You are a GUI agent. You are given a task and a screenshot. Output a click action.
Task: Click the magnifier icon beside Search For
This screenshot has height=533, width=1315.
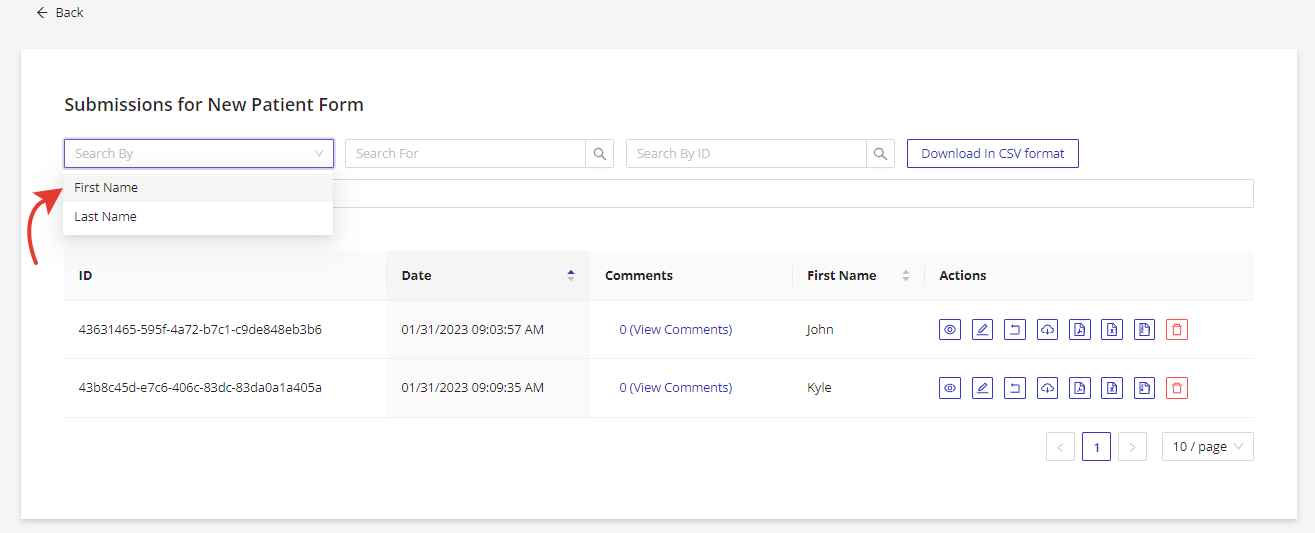click(600, 154)
